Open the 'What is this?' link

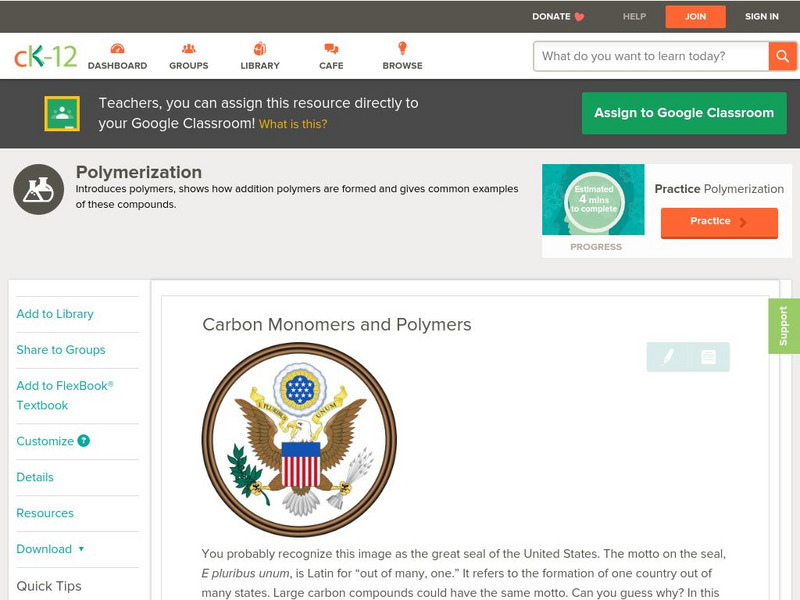coord(293,124)
